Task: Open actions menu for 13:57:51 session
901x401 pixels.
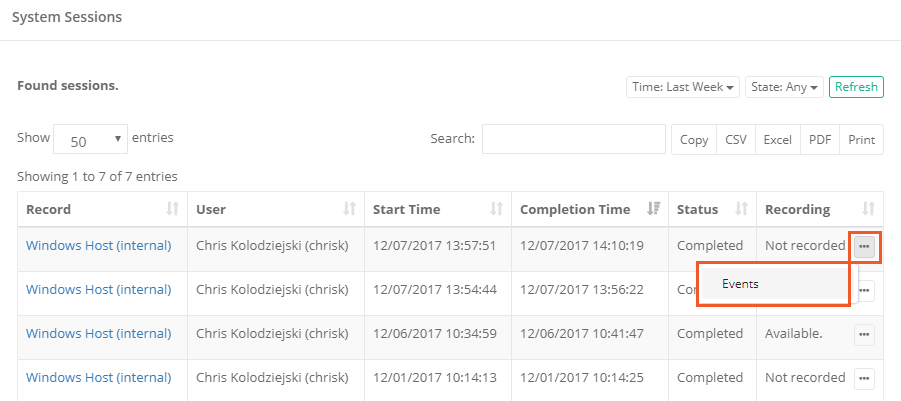Action: click(864, 246)
